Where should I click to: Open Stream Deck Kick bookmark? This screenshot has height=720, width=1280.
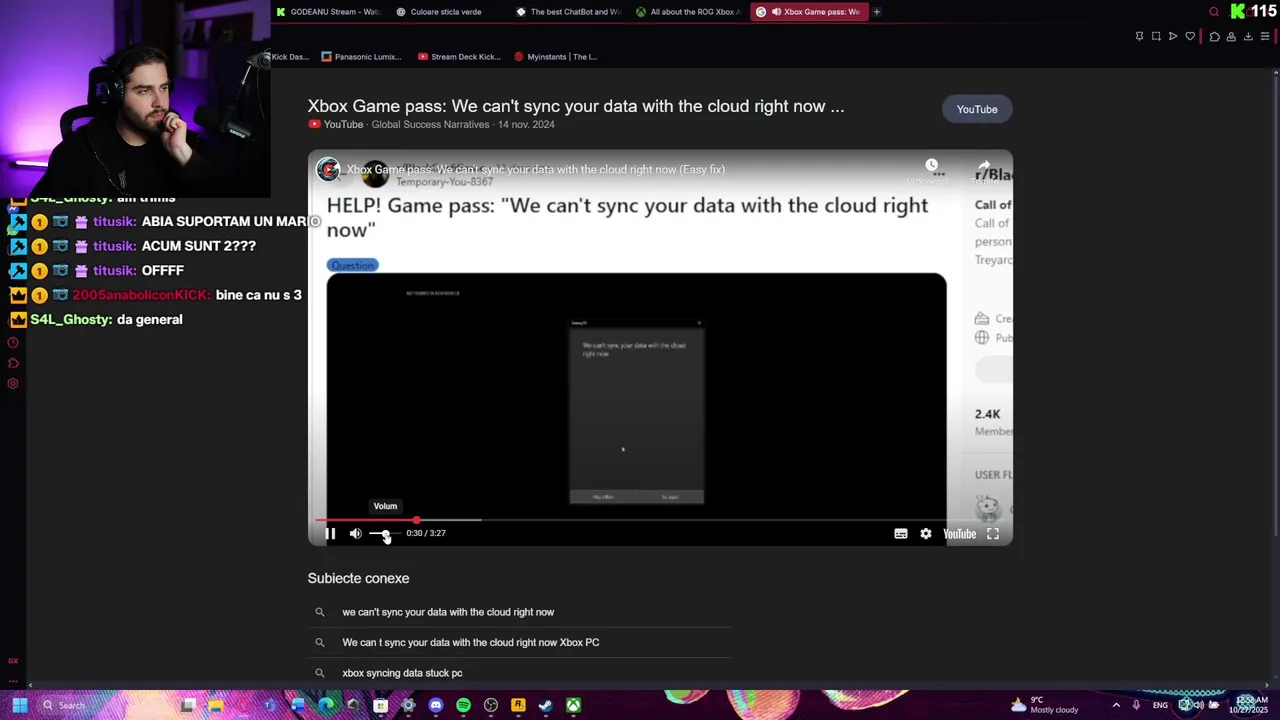pyautogui.click(x=459, y=57)
